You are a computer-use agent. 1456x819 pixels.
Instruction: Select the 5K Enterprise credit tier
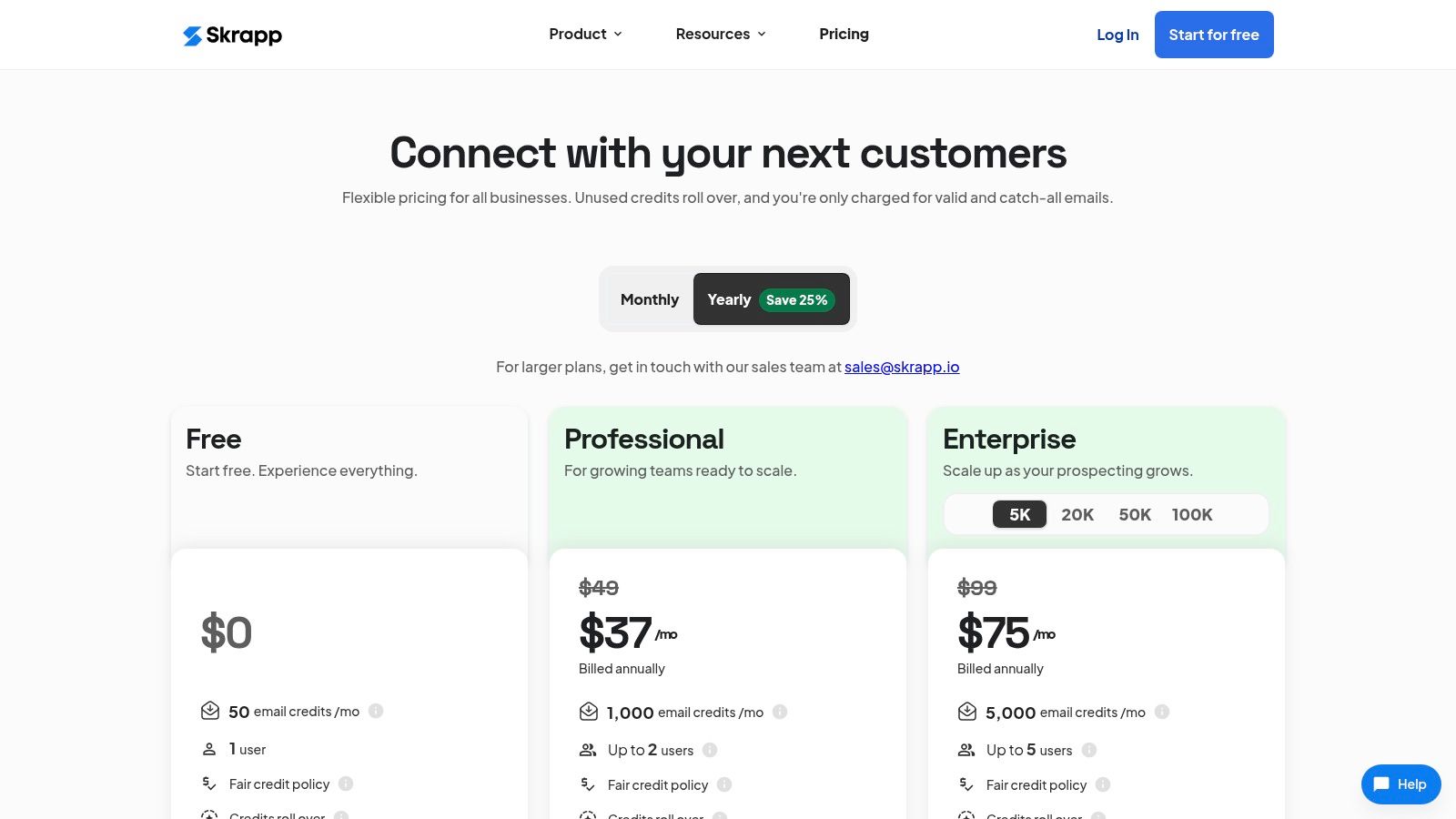pos(1019,515)
